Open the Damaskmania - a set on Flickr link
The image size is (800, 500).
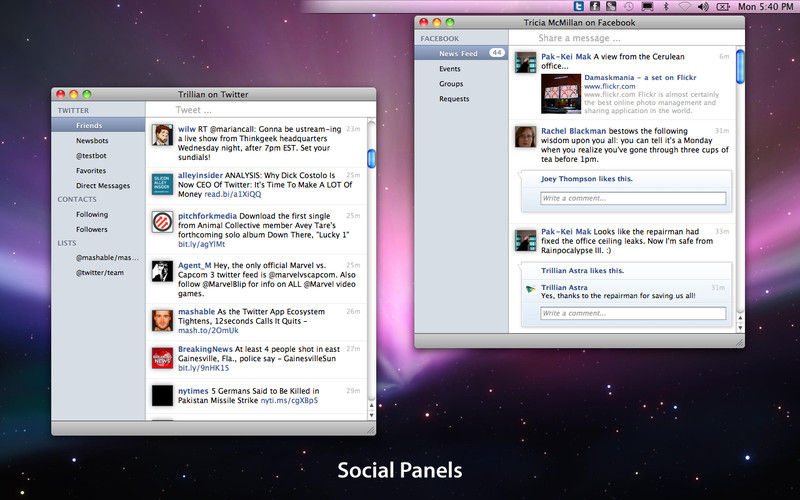coord(640,78)
